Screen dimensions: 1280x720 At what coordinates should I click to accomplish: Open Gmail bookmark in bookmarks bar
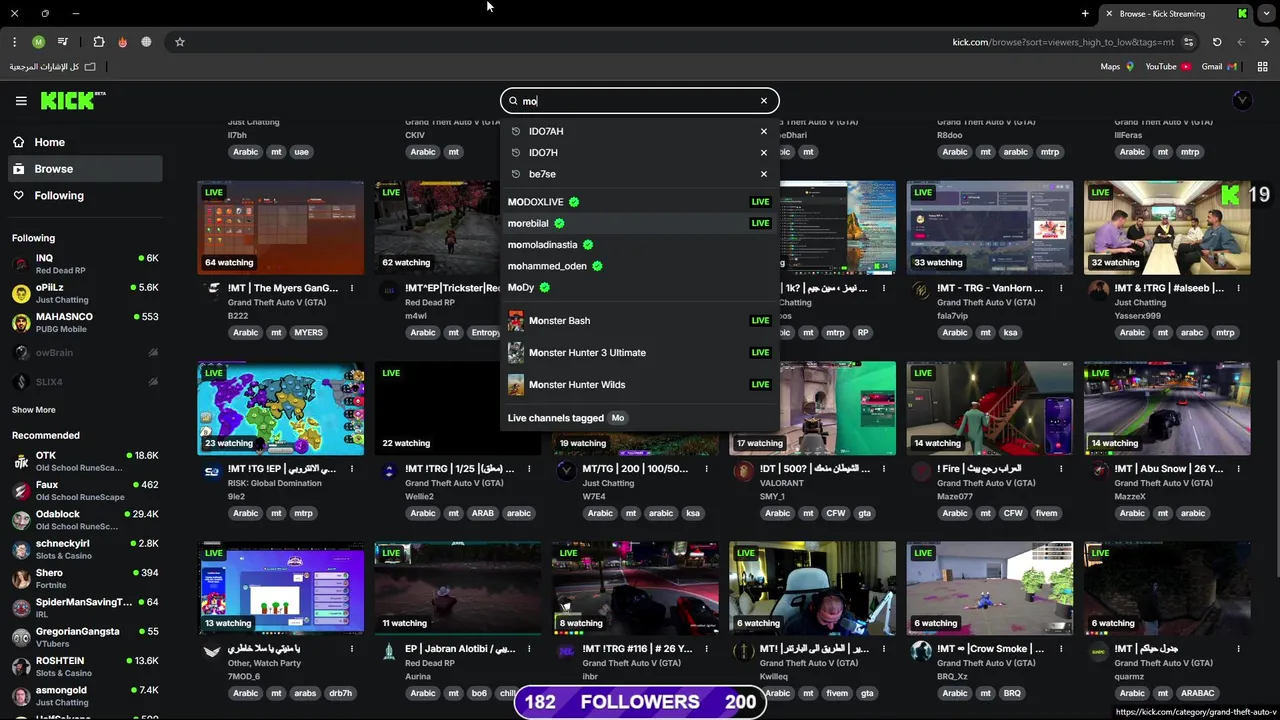click(x=1219, y=67)
